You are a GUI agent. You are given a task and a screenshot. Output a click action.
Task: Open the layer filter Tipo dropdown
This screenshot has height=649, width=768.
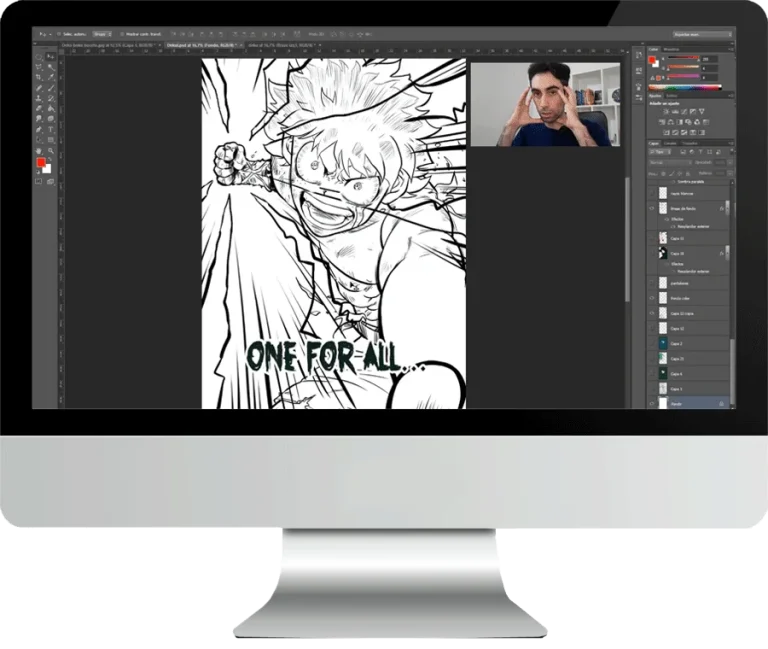tap(660, 152)
